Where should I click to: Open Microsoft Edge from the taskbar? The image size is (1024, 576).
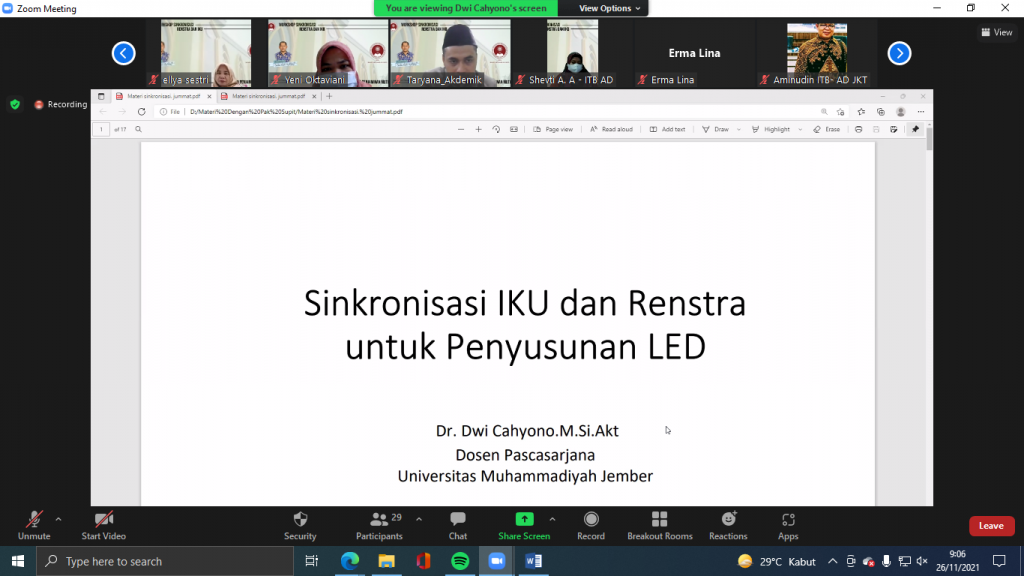coord(350,561)
